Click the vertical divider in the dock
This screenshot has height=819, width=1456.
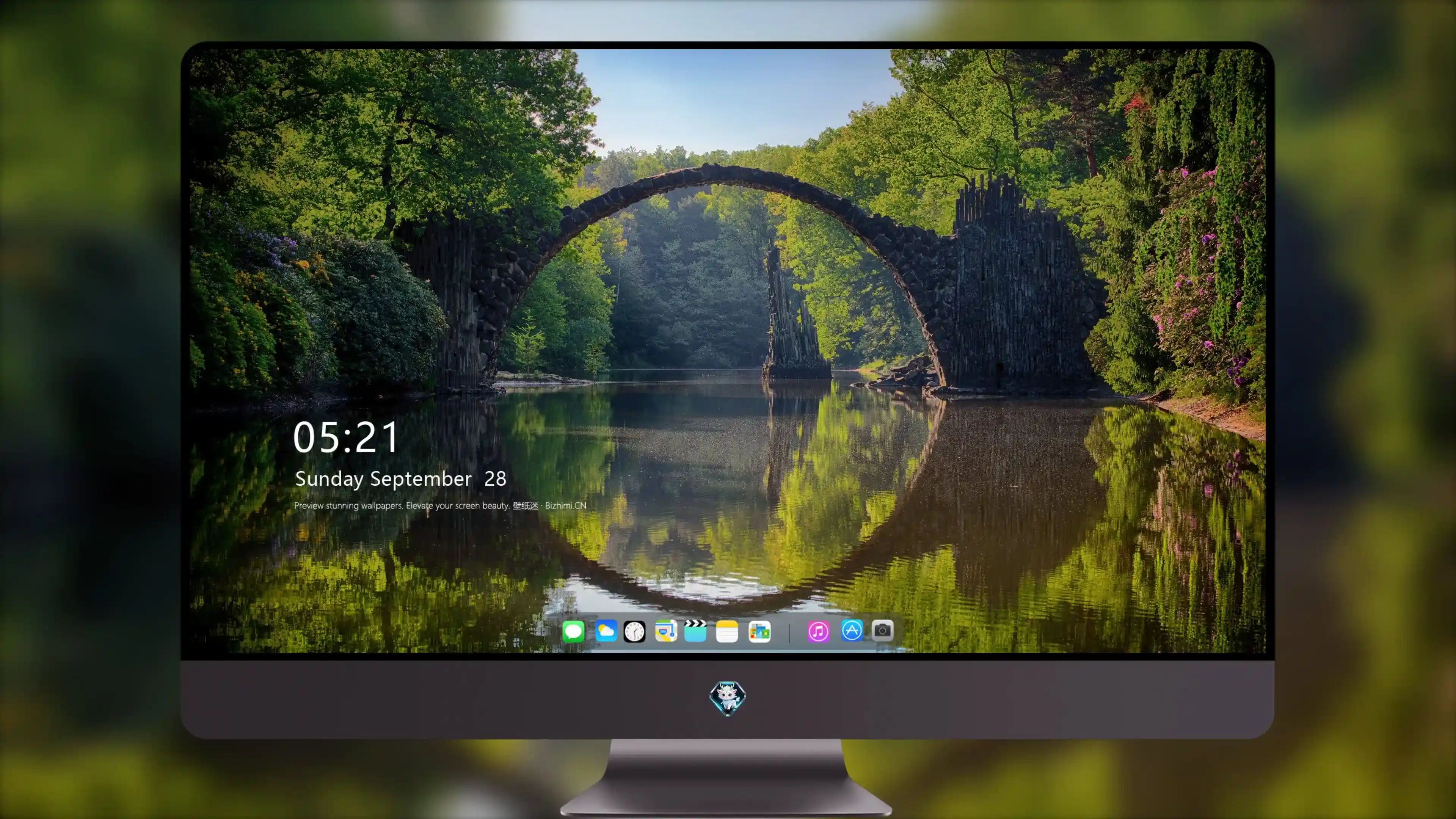click(789, 632)
